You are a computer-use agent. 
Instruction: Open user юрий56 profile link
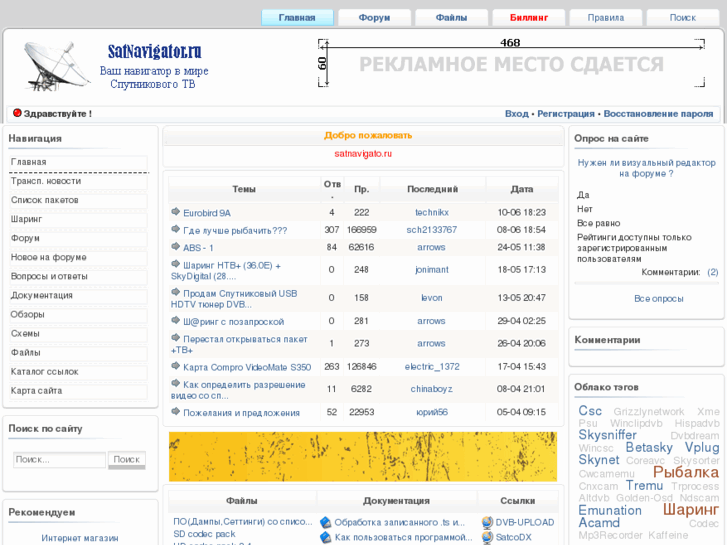pos(432,412)
